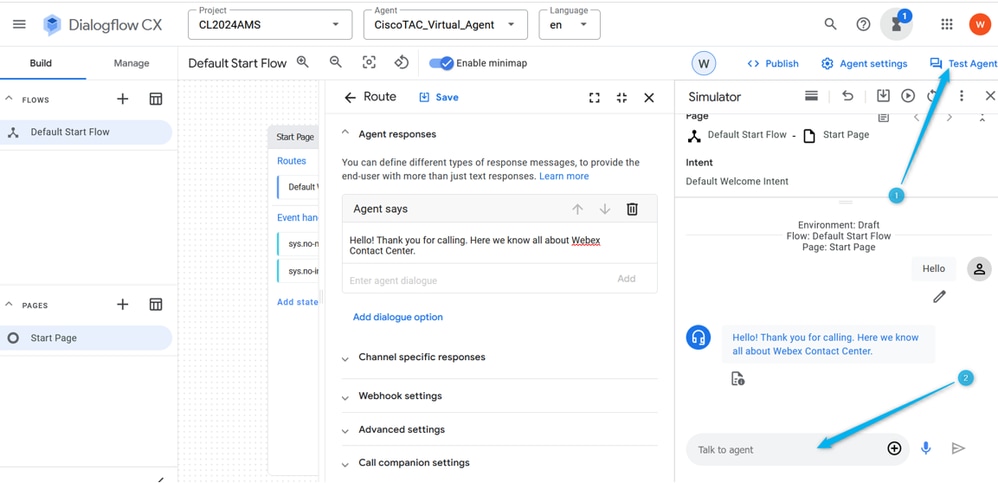The height and width of the screenshot is (483, 998).
Task: Collapse the PAGES section
Action: (9, 305)
